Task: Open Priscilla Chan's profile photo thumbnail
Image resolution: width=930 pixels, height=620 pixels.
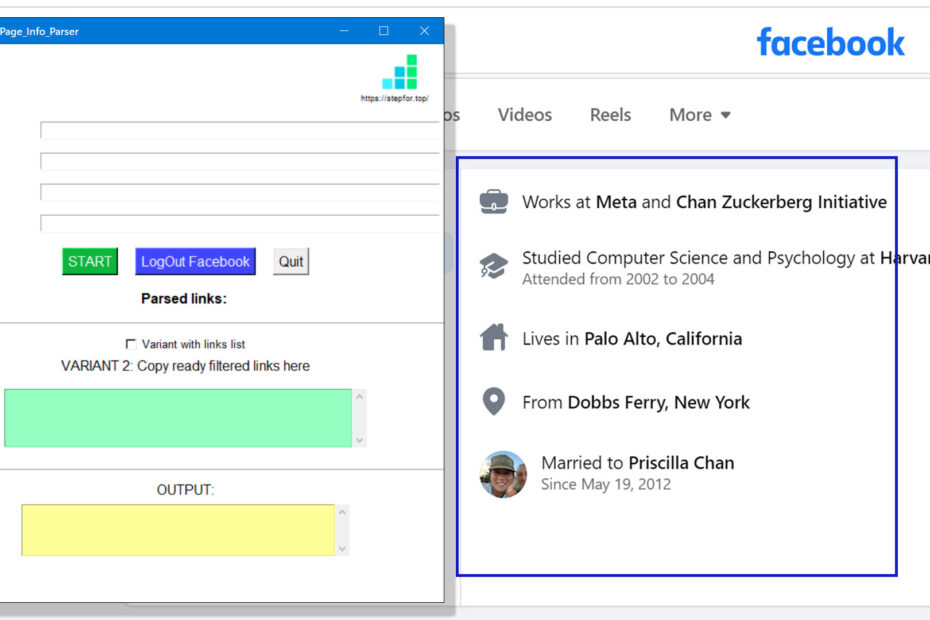Action: pyautogui.click(x=503, y=474)
